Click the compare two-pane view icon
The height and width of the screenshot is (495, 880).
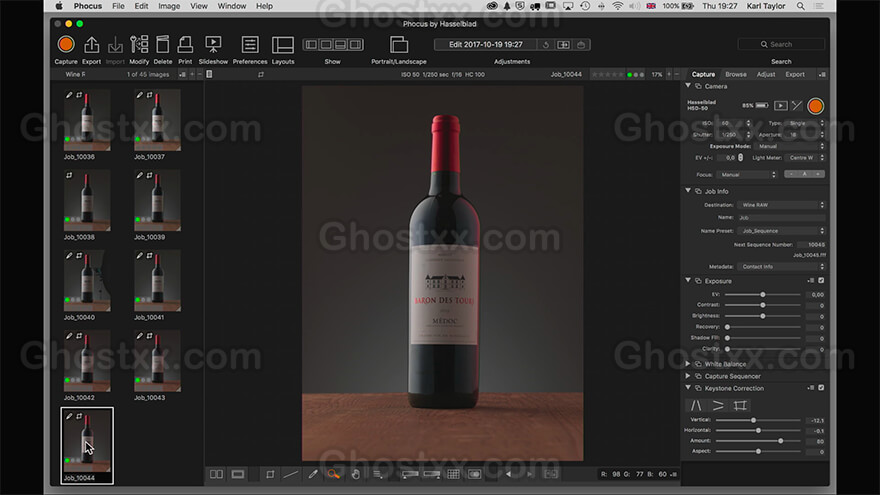216,474
